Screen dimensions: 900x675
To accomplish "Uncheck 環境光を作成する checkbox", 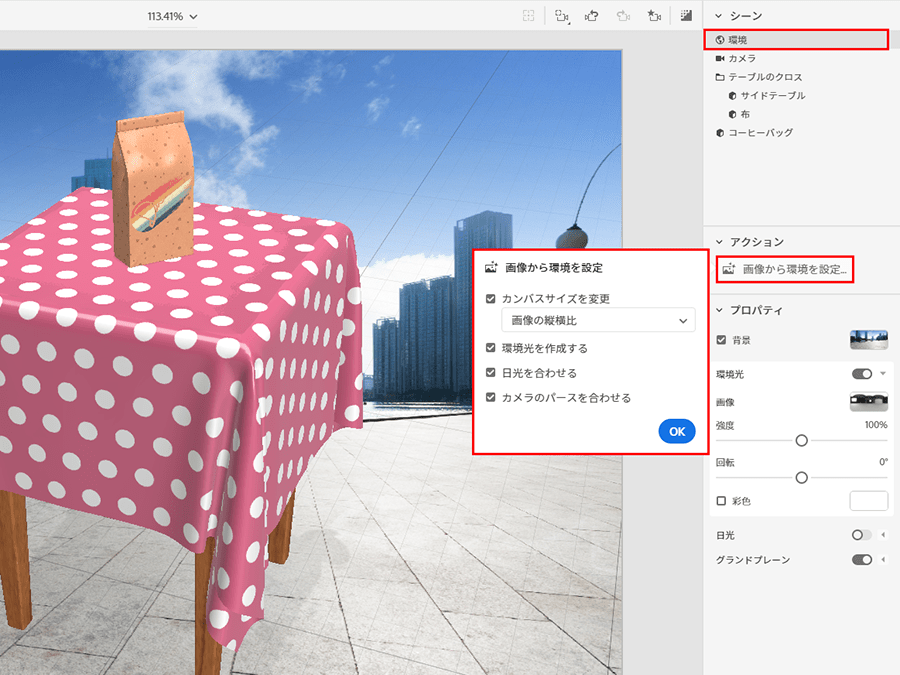I will pyautogui.click(x=490, y=348).
